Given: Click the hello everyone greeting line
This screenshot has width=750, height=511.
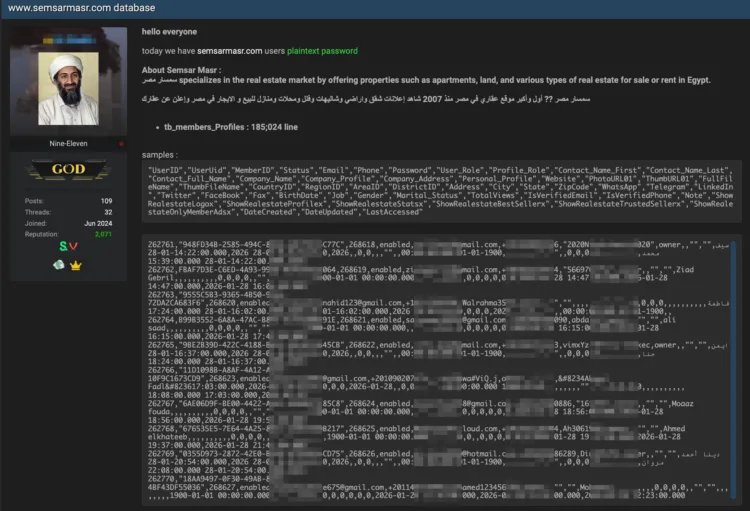Looking at the screenshot, I should point(169,32).
